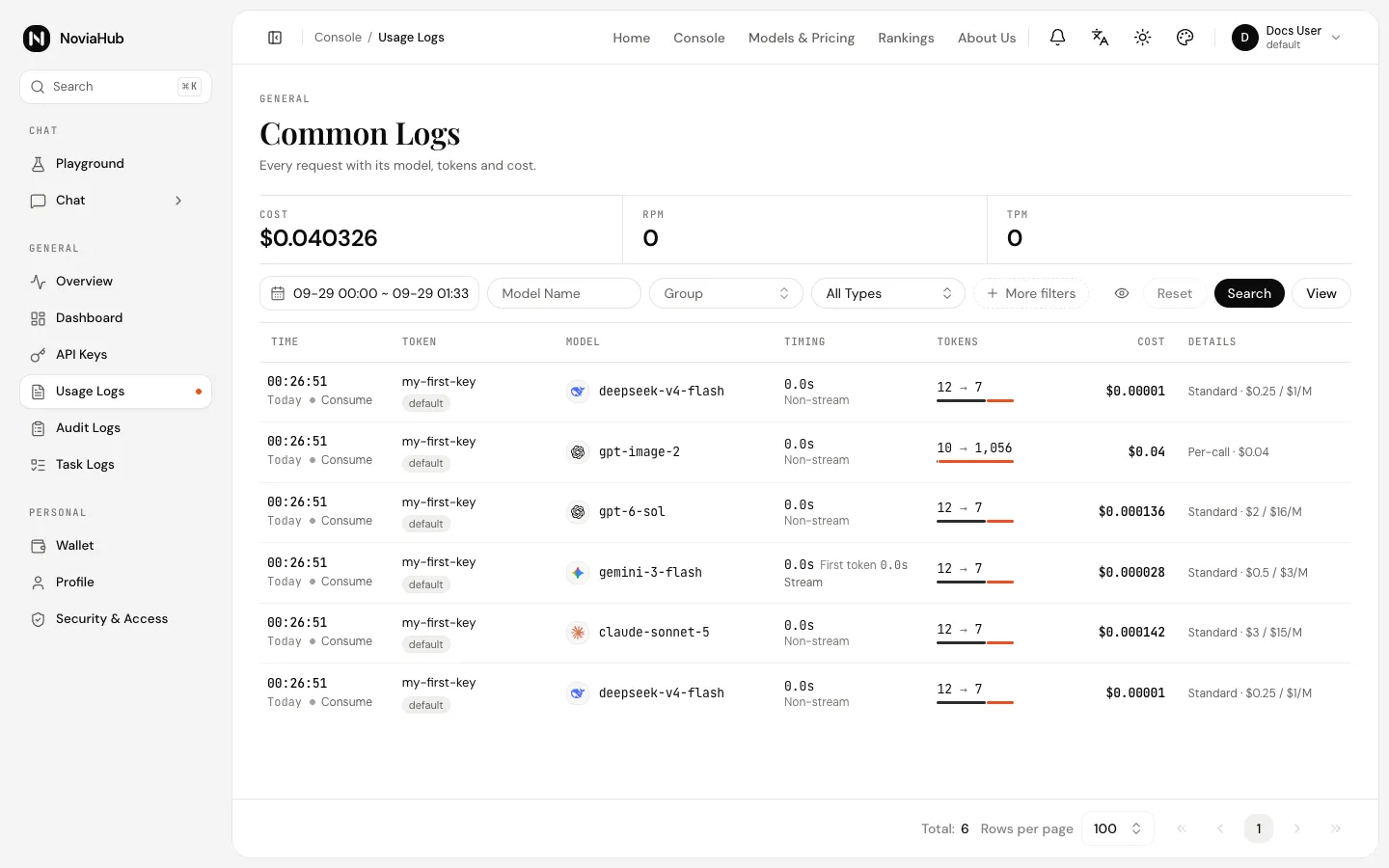Open the notifications bell
Image resolution: width=1389 pixels, height=868 pixels.
click(x=1057, y=38)
